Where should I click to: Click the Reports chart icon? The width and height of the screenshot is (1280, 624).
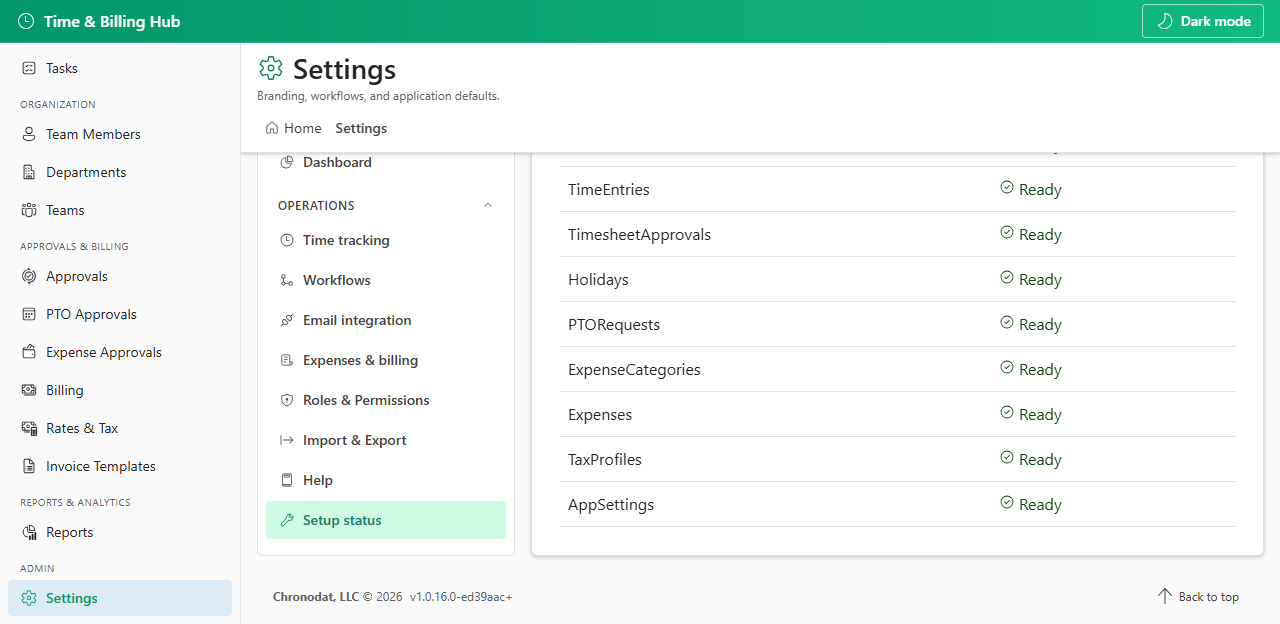point(29,532)
